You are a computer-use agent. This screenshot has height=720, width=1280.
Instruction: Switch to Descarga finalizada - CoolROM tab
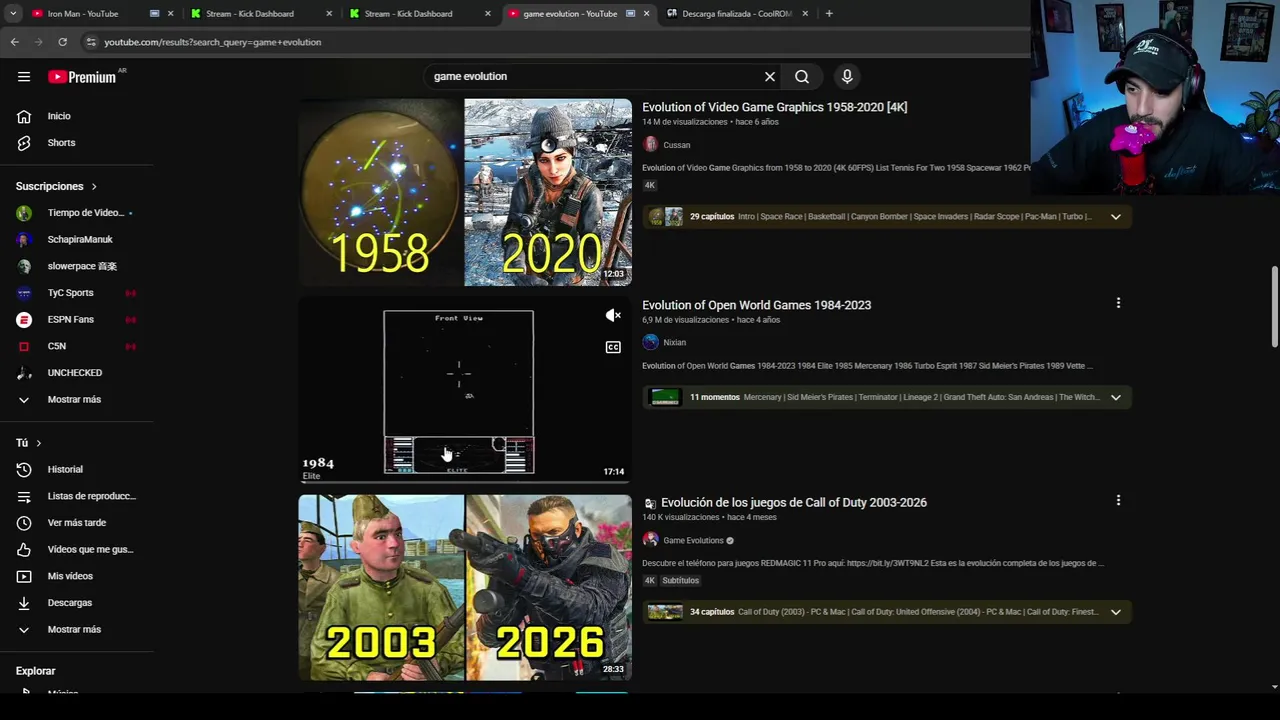tap(736, 14)
